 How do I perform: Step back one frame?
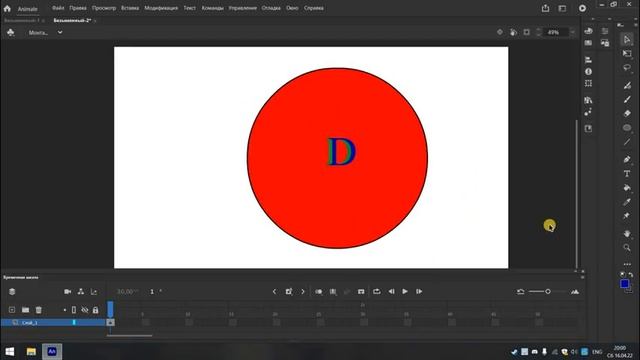(x=391, y=291)
